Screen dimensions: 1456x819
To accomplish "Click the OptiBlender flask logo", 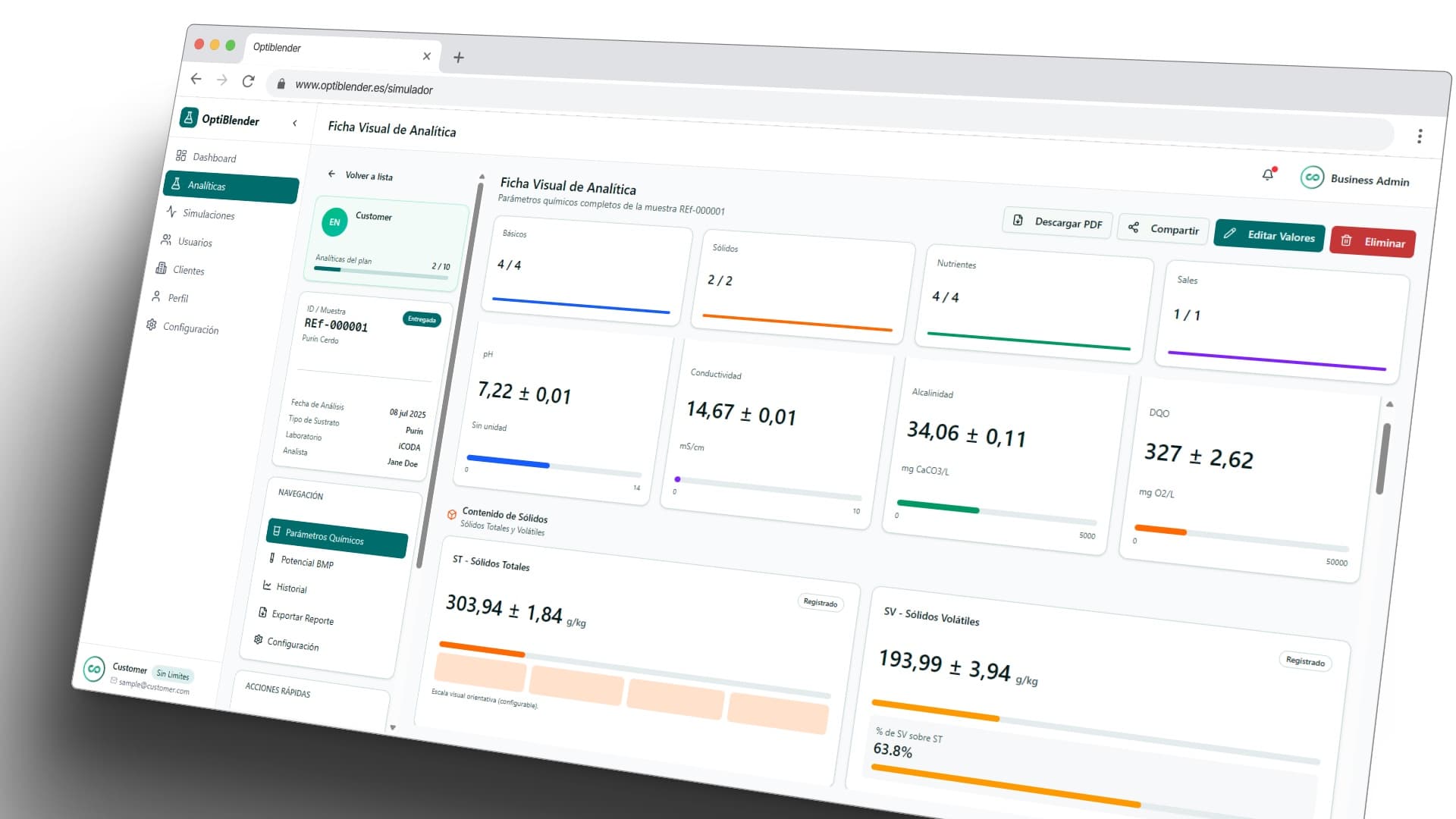I will (188, 118).
